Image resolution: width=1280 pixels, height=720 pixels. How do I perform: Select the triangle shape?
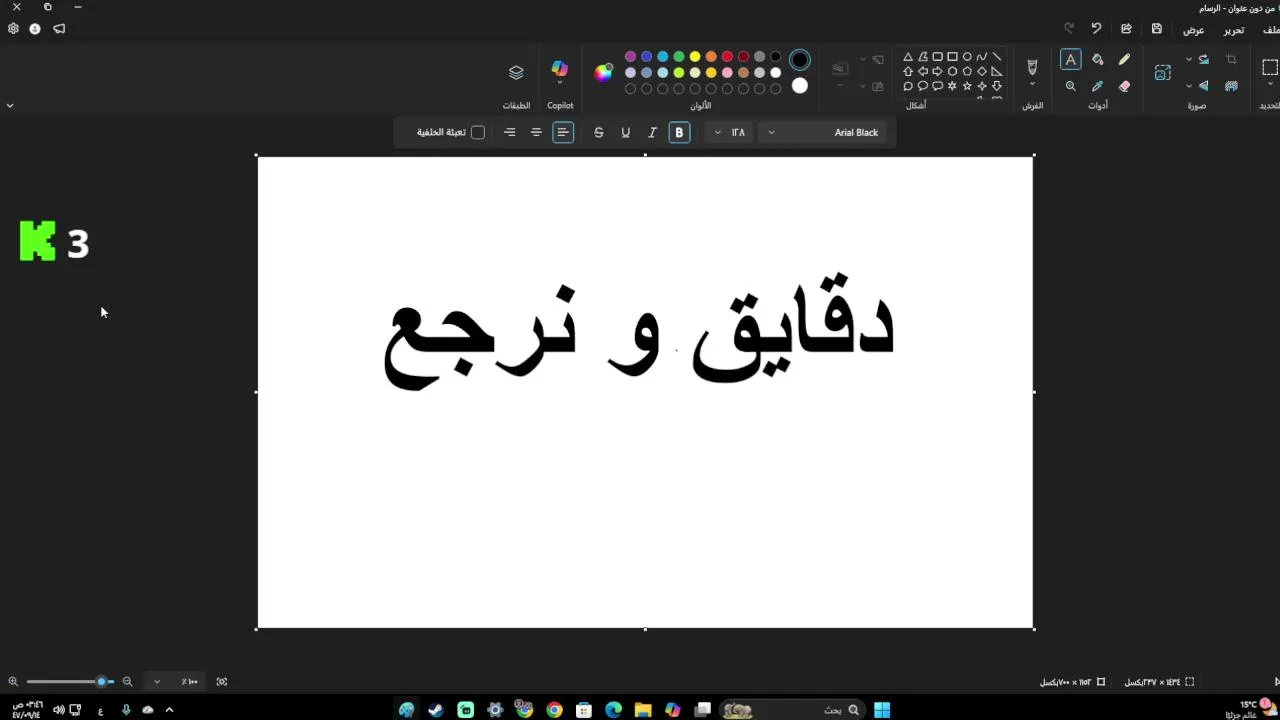908,57
